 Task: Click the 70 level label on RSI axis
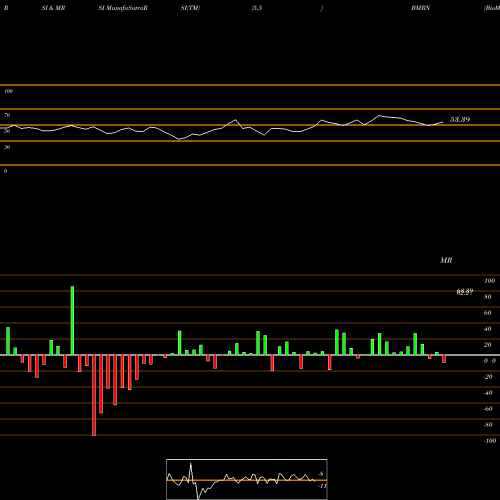pyautogui.click(x=7, y=115)
